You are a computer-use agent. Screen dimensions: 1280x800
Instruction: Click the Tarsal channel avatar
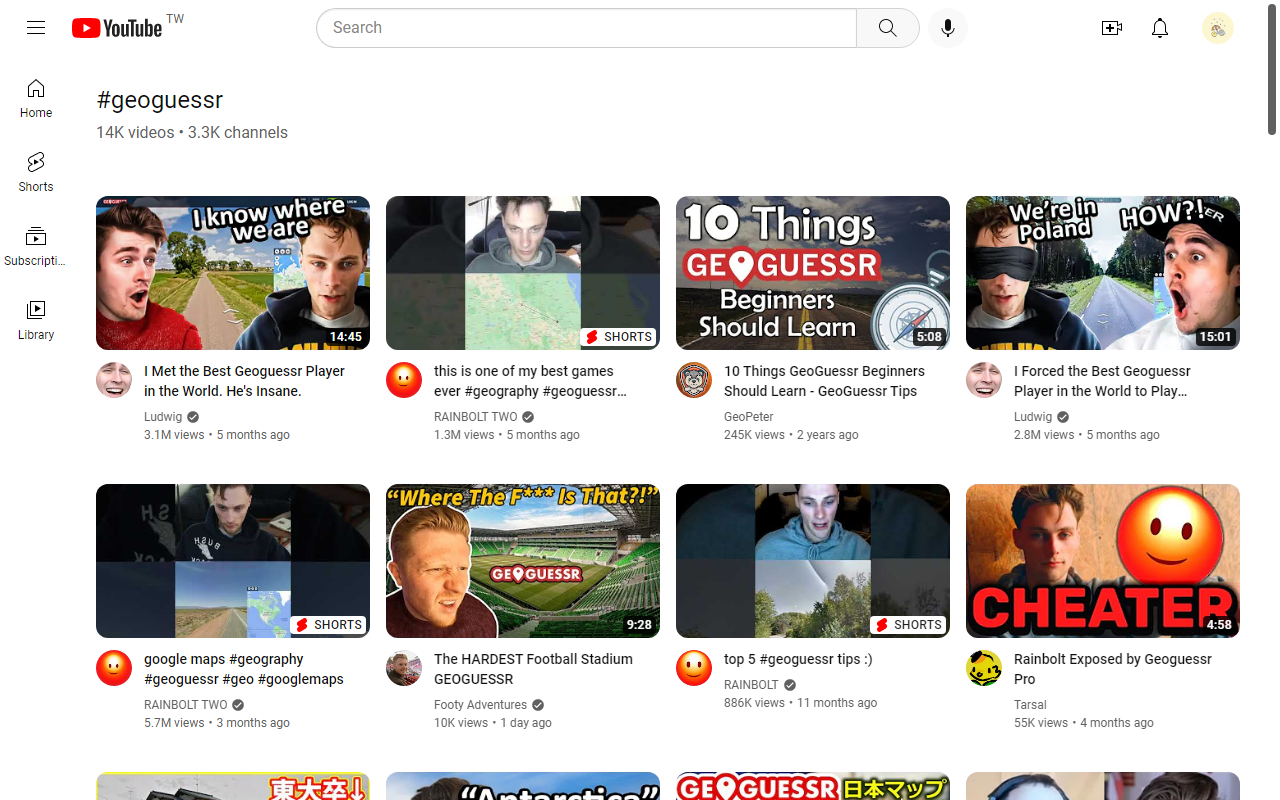(984, 668)
